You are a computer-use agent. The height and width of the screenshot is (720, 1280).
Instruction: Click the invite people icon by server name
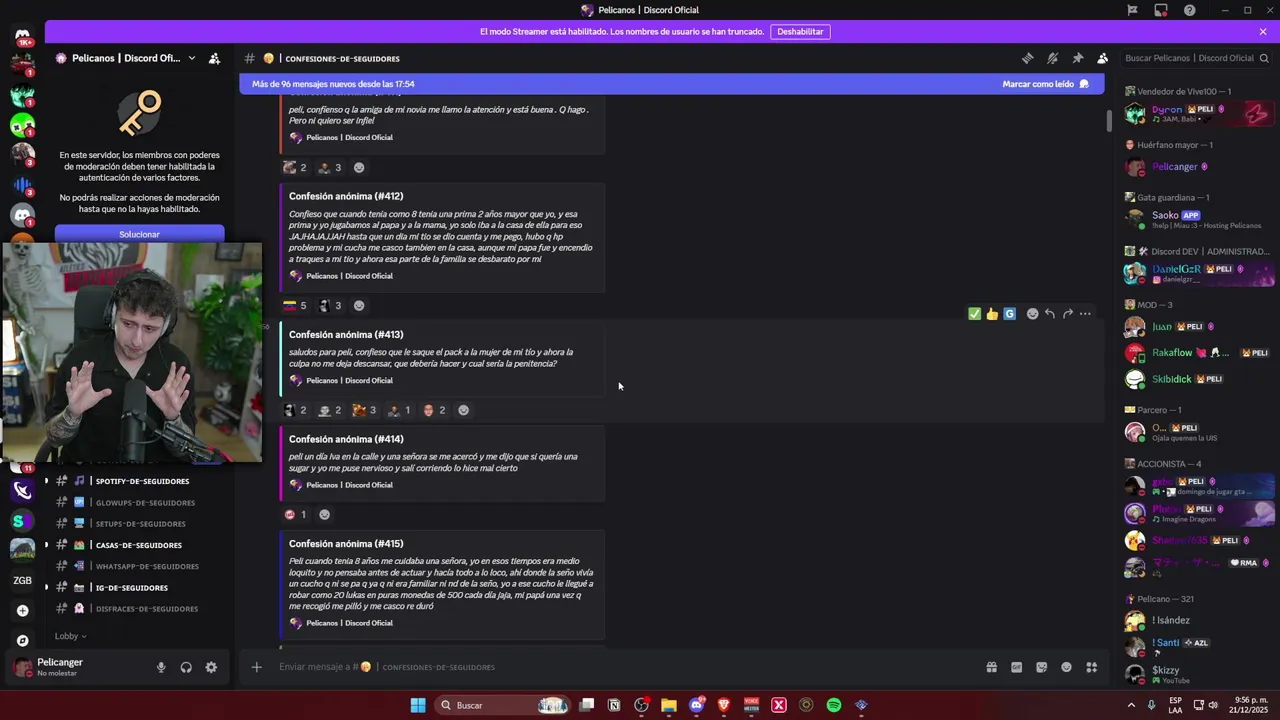click(214, 58)
